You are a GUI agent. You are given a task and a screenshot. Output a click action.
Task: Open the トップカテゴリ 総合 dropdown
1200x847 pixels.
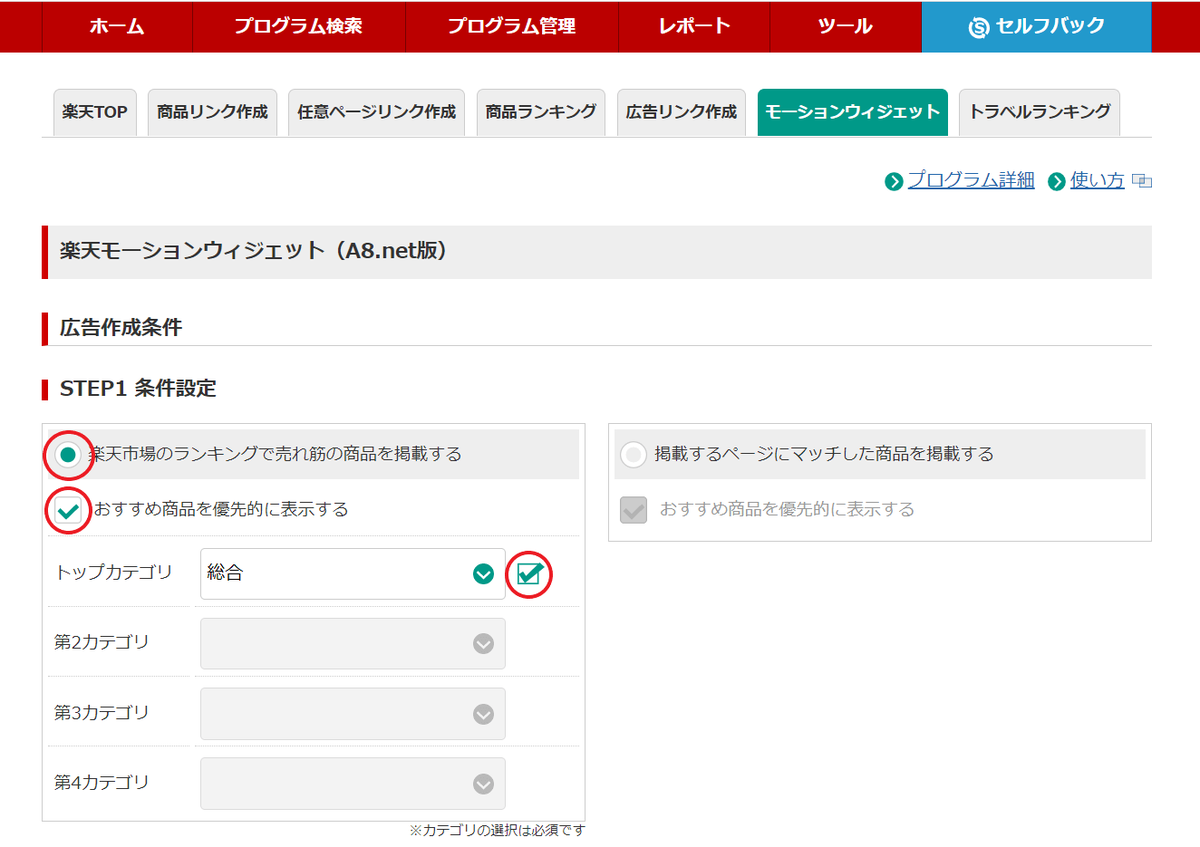pos(353,574)
